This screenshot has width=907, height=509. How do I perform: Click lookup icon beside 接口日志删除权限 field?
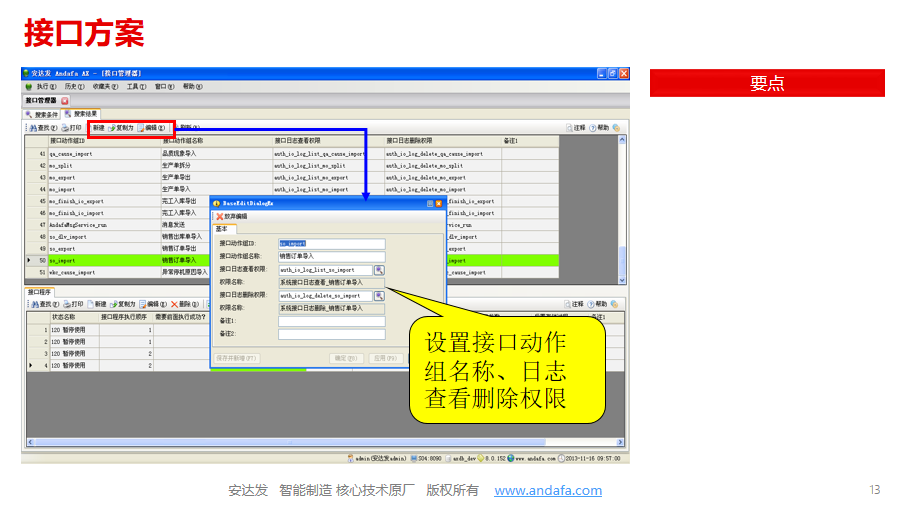tap(379, 296)
